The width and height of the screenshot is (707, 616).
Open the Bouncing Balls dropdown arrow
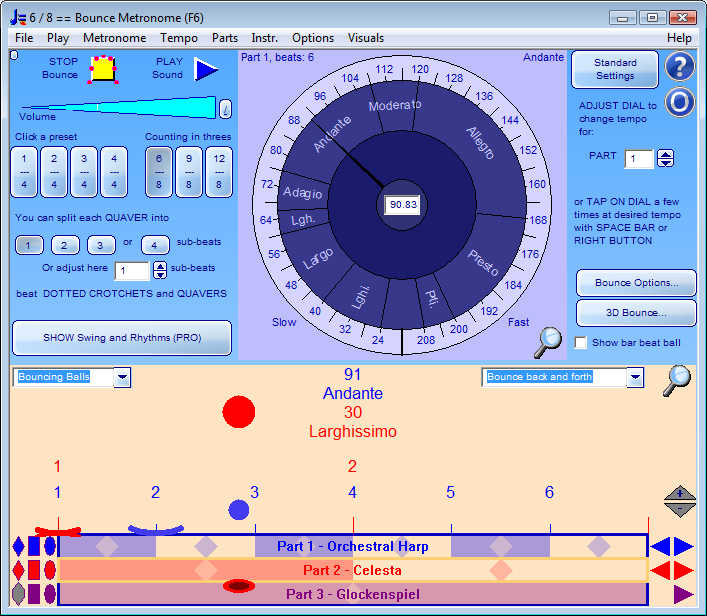[122, 377]
